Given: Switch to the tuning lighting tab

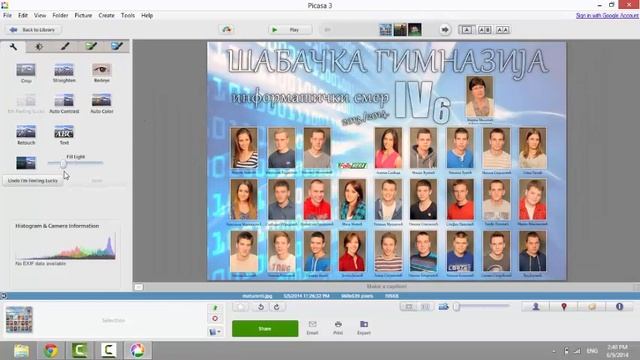Looking at the screenshot, I should [x=39, y=47].
